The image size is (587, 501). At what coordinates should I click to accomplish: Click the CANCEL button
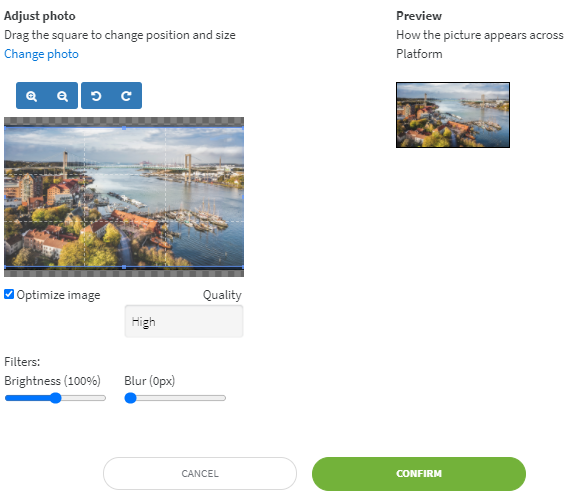pos(200,473)
